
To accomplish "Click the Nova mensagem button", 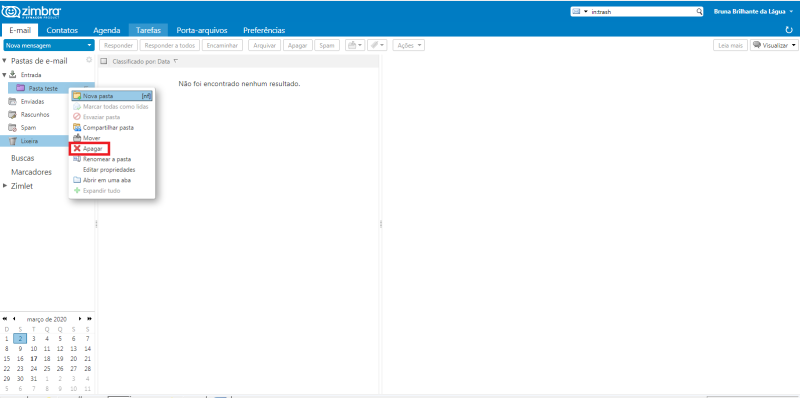I will (45, 45).
